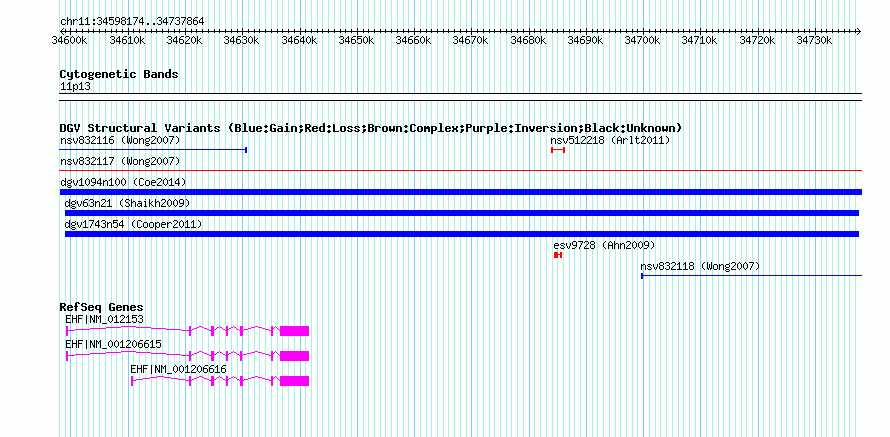Click the dgv63n21 (Shaikh2009) label
This screenshot has height=437, width=890.
[x=127, y=203]
